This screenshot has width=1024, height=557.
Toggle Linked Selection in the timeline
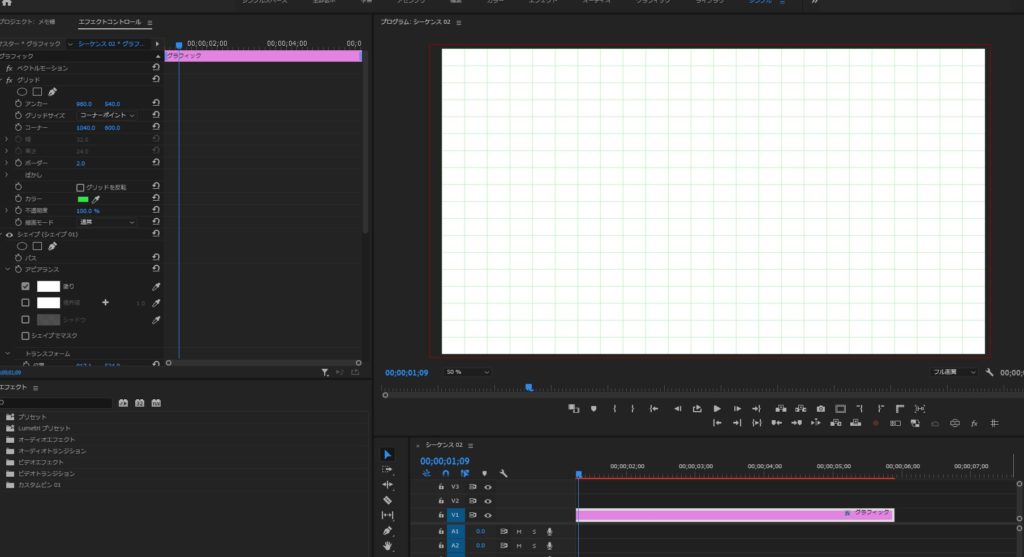point(465,473)
